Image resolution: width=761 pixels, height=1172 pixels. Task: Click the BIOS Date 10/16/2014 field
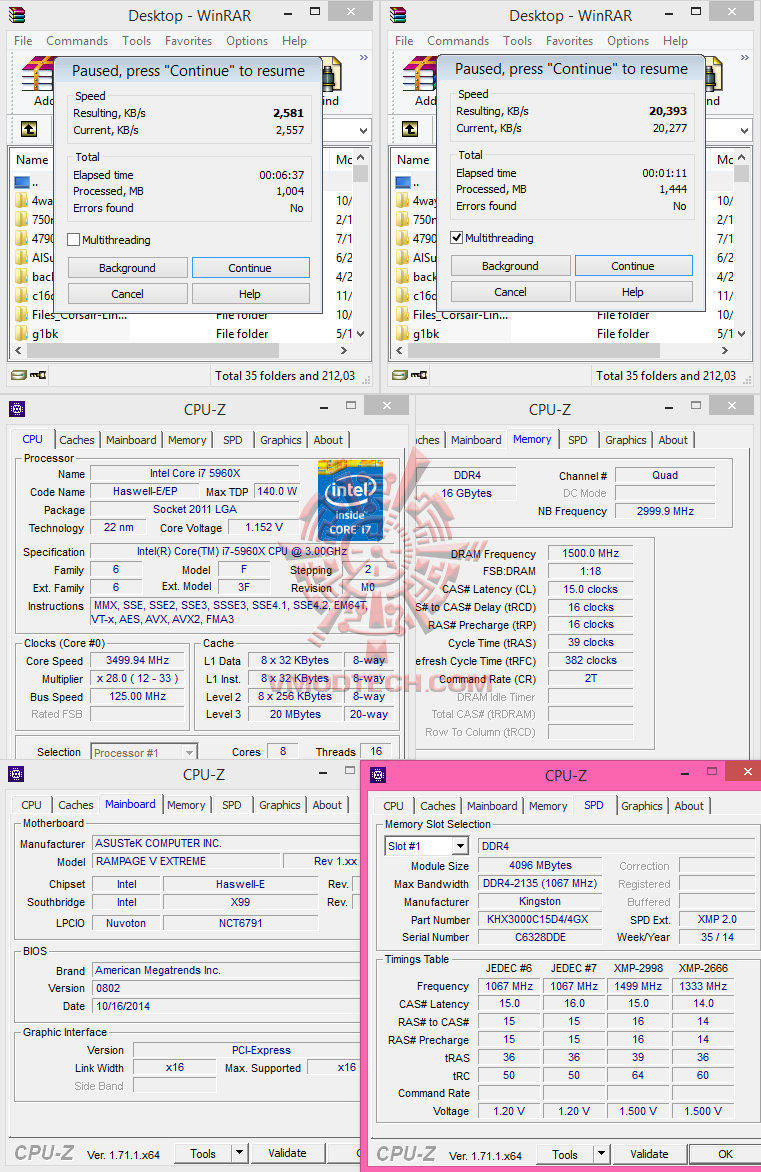pyautogui.click(x=224, y=1006)
